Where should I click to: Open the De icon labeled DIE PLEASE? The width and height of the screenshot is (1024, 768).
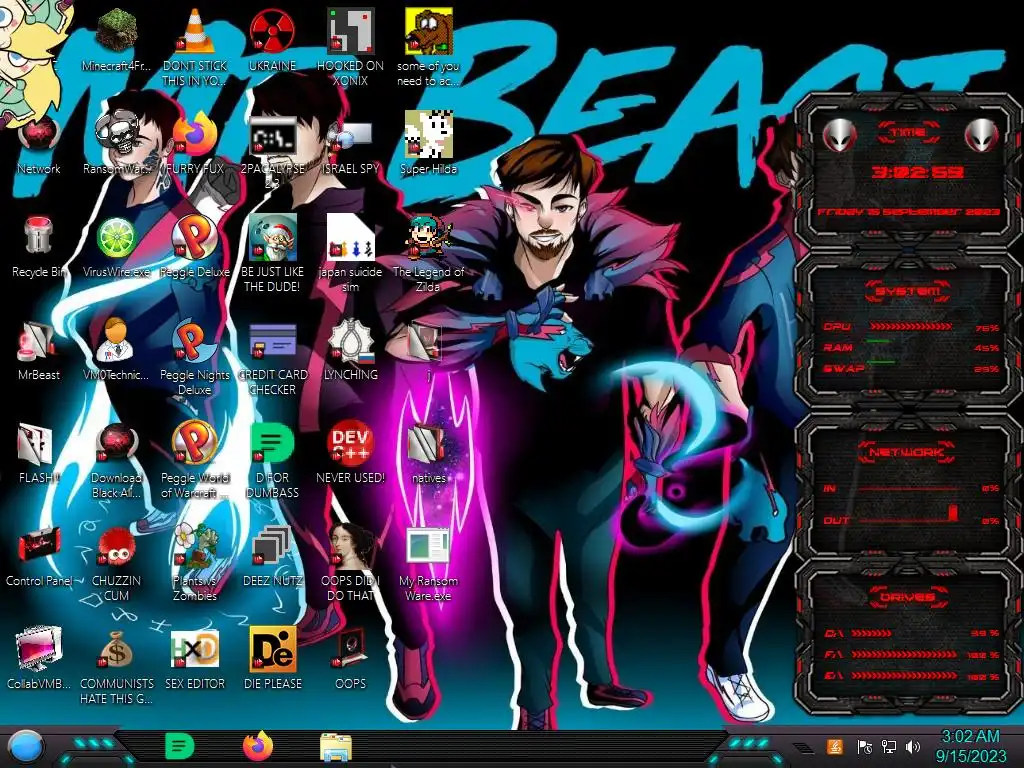pyautogui.click(x=272, y=649)
